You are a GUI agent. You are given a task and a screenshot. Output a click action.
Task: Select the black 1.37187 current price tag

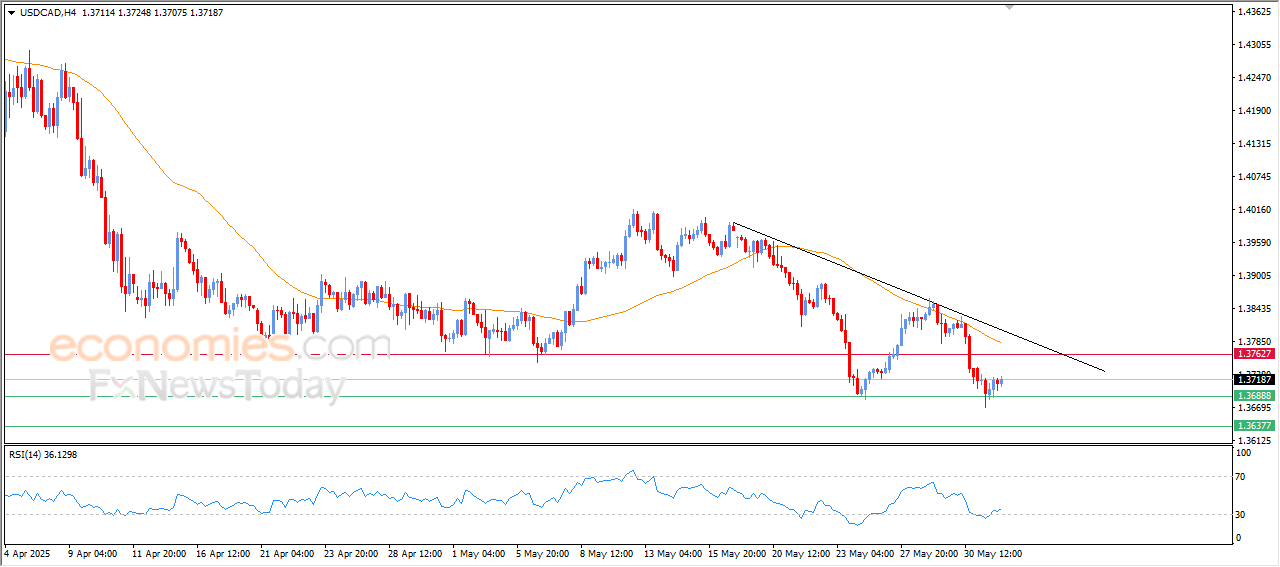click(1253, 380)
